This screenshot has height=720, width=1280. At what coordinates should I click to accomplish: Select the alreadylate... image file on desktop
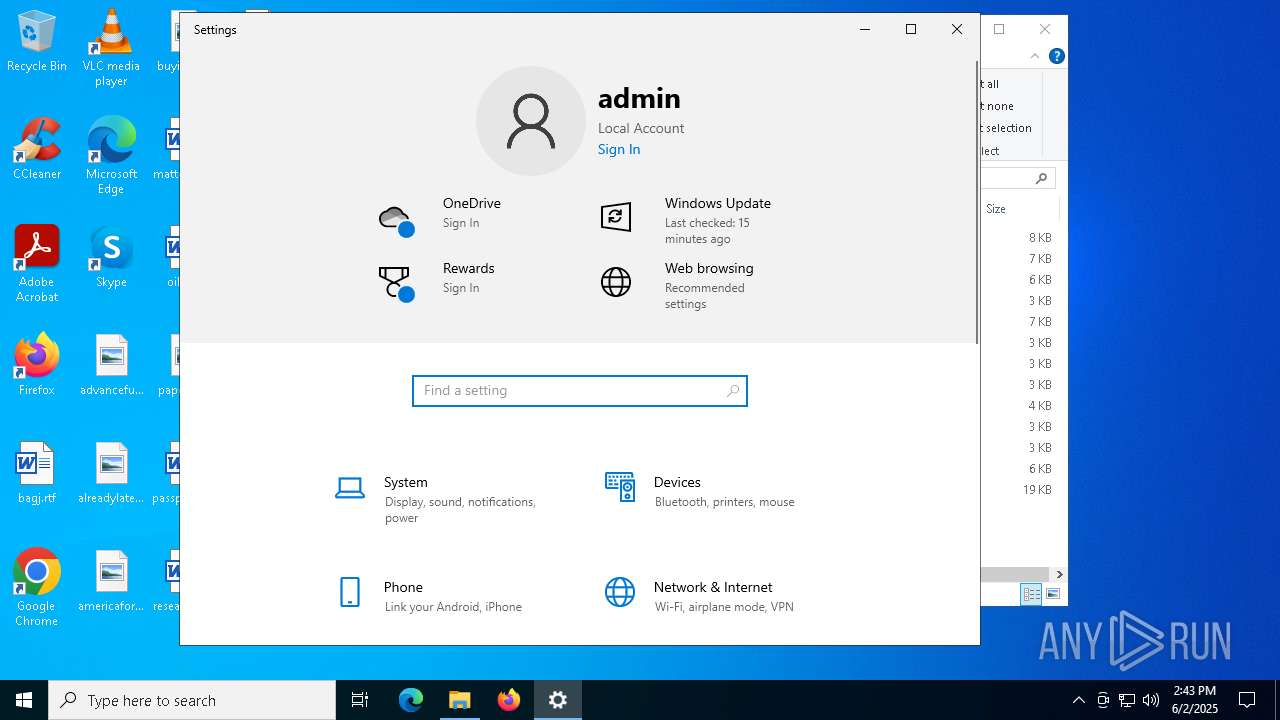tap(111, 473)
